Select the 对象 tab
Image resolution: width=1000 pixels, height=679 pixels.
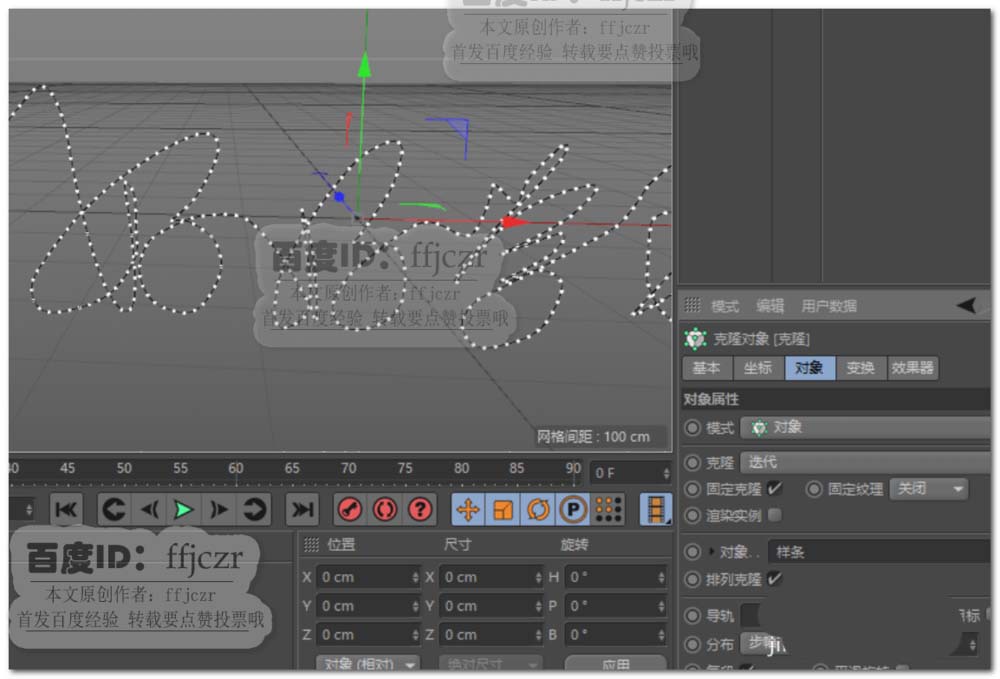pyautogui.click(x=810, y=368)
